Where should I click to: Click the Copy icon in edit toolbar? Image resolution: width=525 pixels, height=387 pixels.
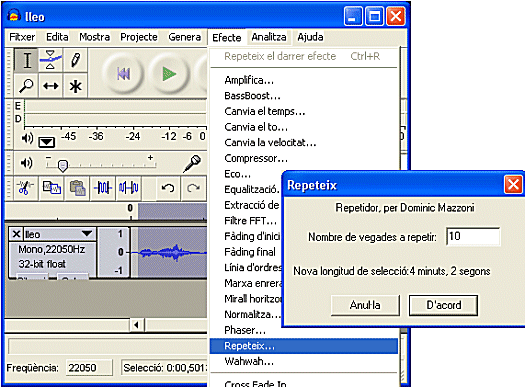click(x=51, y=187)
